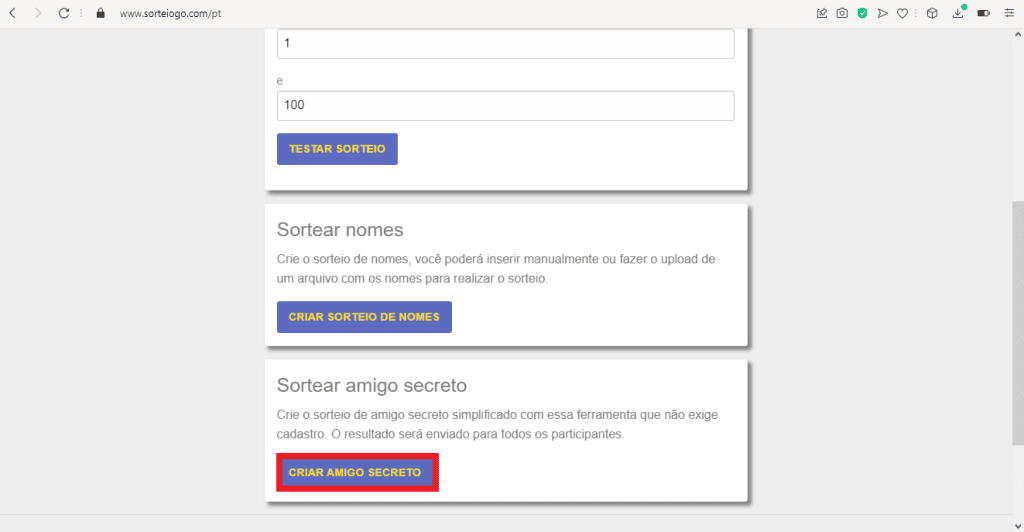Viewport: 1024px width, 532px height.
Task: Focus the maximum number field containing 100
Action: [505, 105]
